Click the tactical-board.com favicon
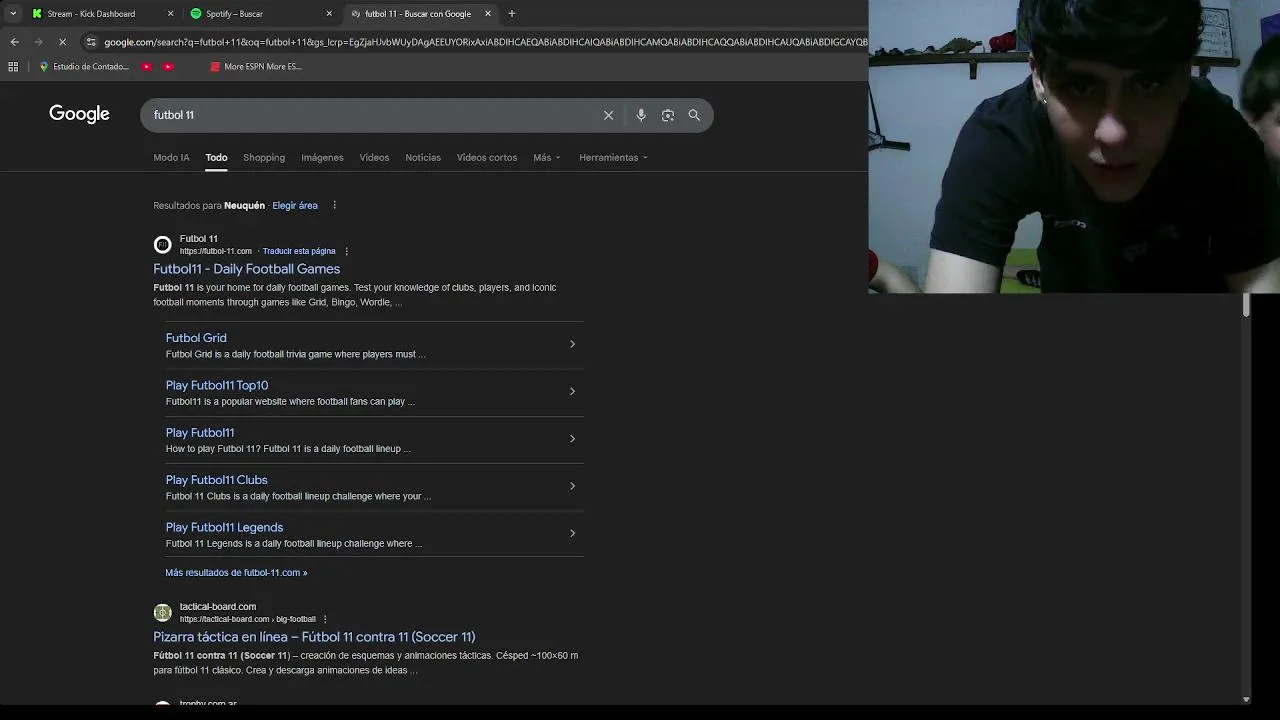1280x720 pixels. coord(162,613)
